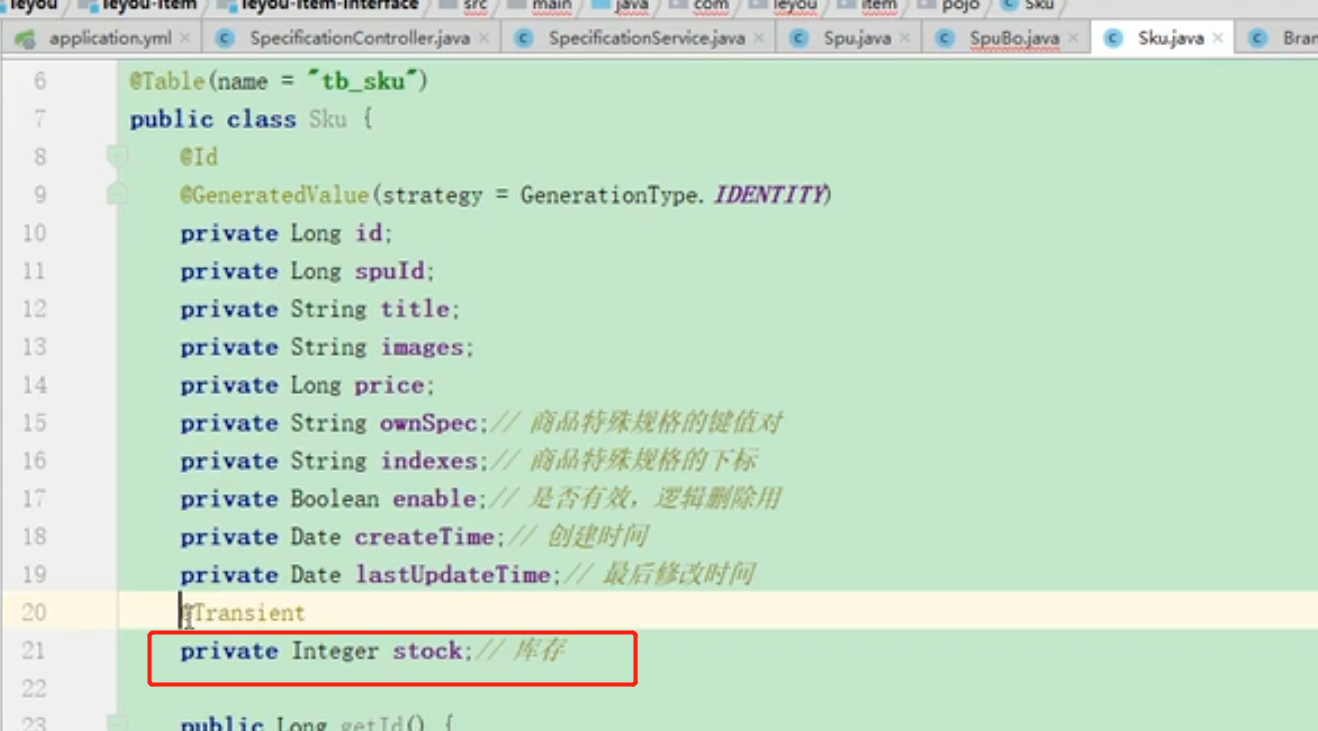
Task: Click the indexes field name
Action: (429, 461)
